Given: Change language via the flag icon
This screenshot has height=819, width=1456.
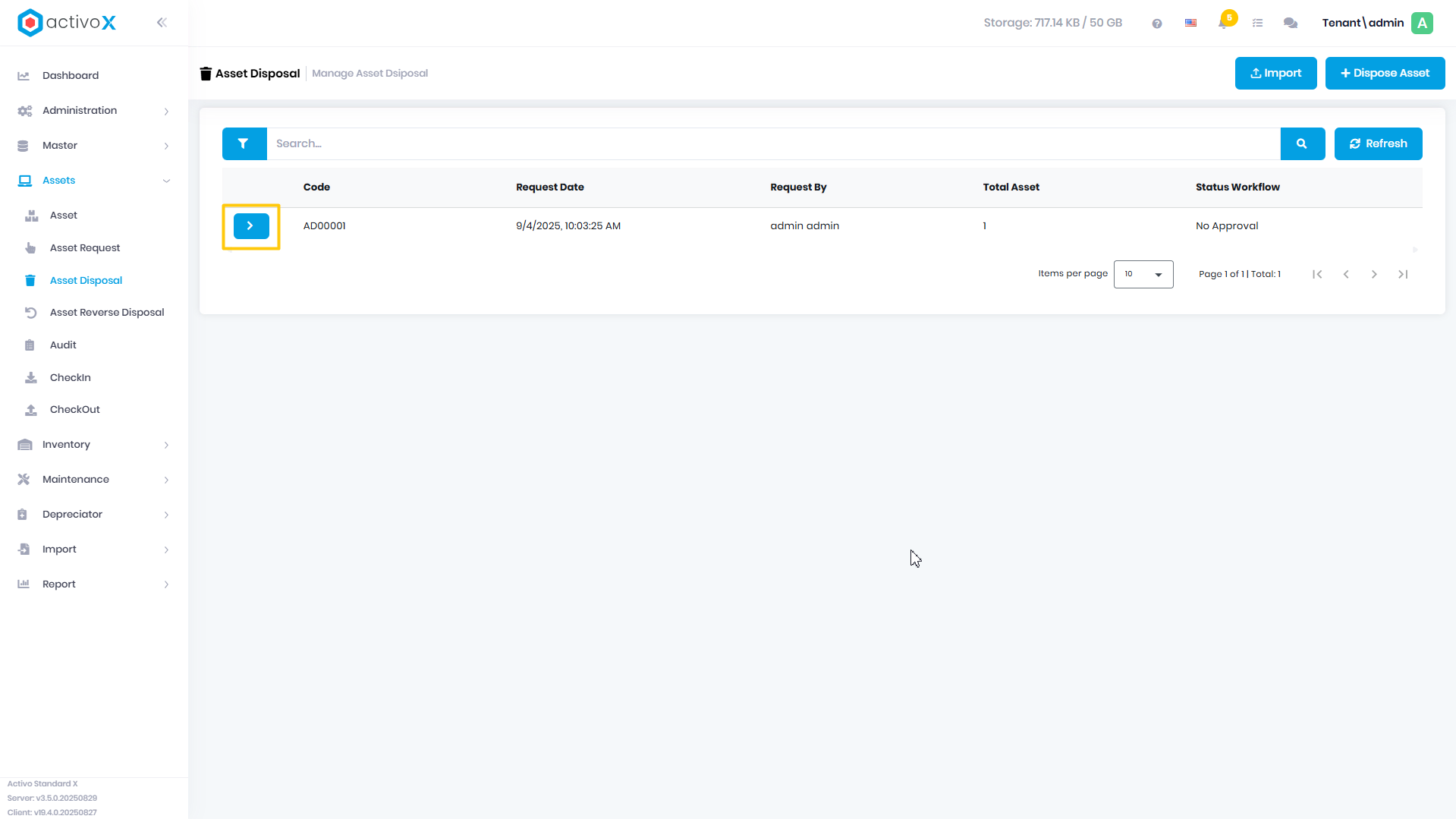Looking at the screenshot, I should 1191,24.
